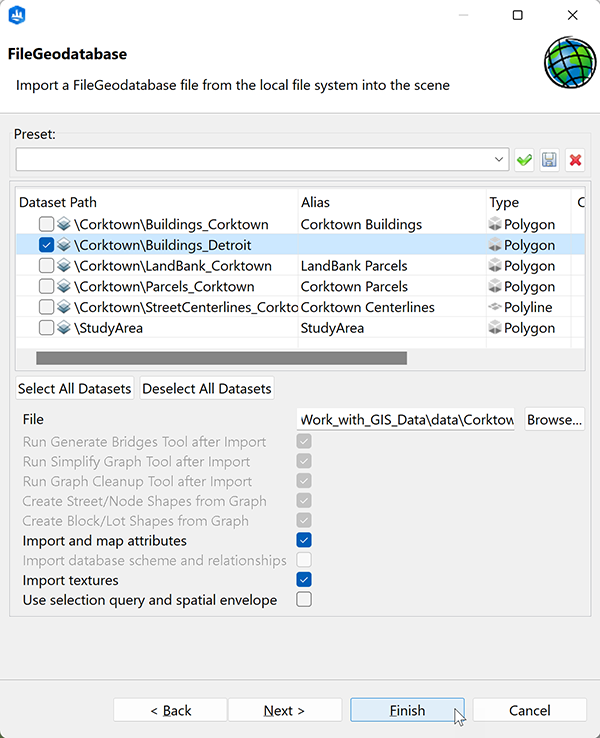
Task: Click the polyline type icon for StreetCenterlines
Action: tap(494, 307)
